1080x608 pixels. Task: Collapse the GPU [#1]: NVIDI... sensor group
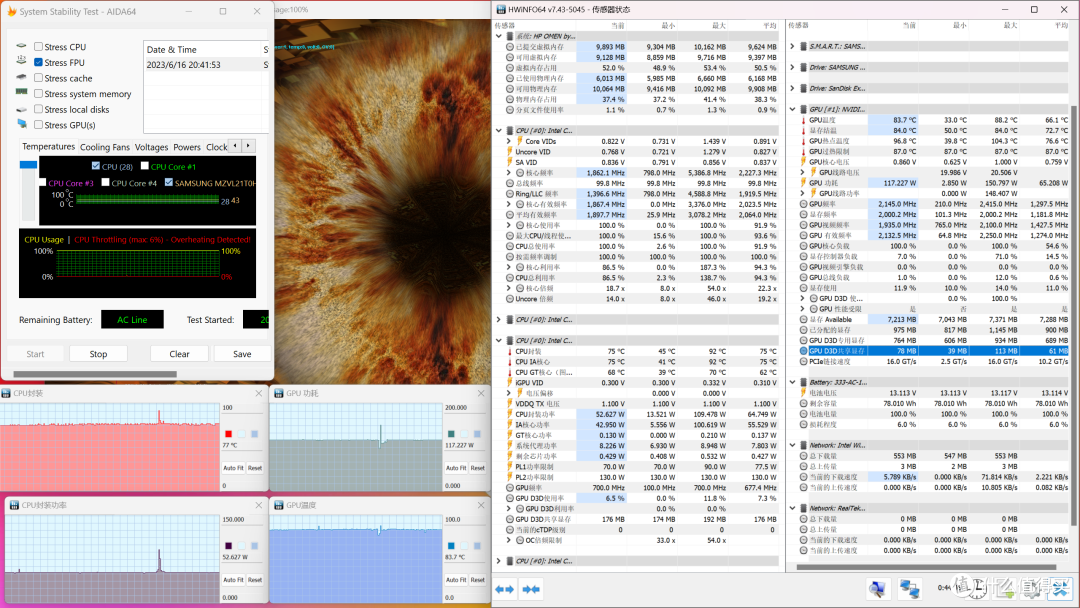[793, 109]
